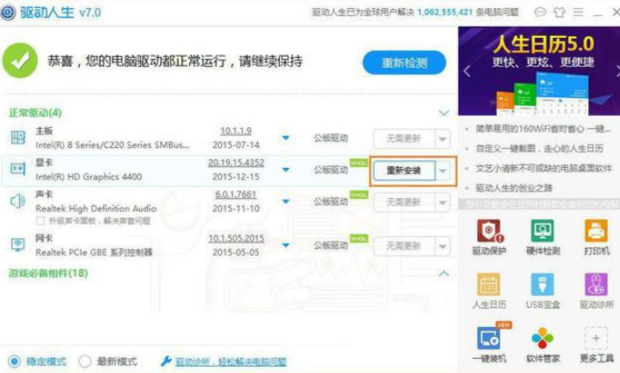Open 驱动保护 driver protection tool
The height and width of the screenshot is (373, 620).
pos(490,237)
